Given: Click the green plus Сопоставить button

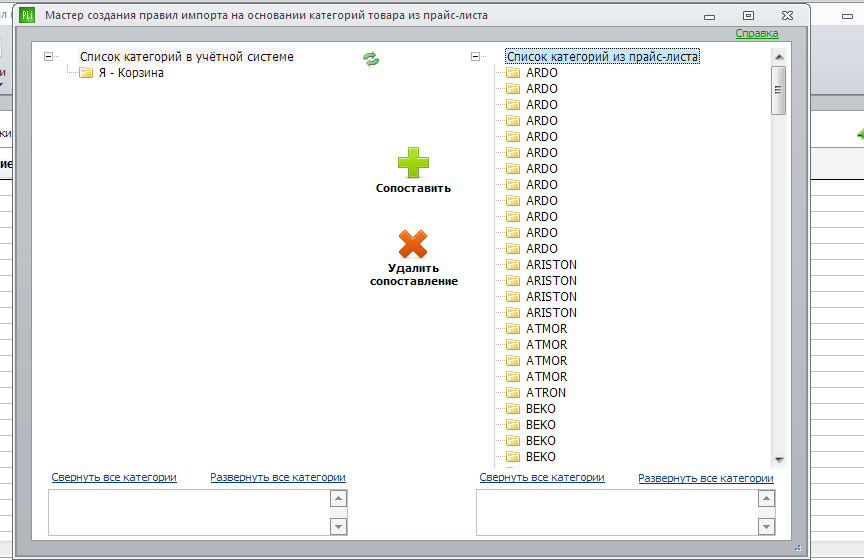Looking at the screenshot, I should click(413, 170).
